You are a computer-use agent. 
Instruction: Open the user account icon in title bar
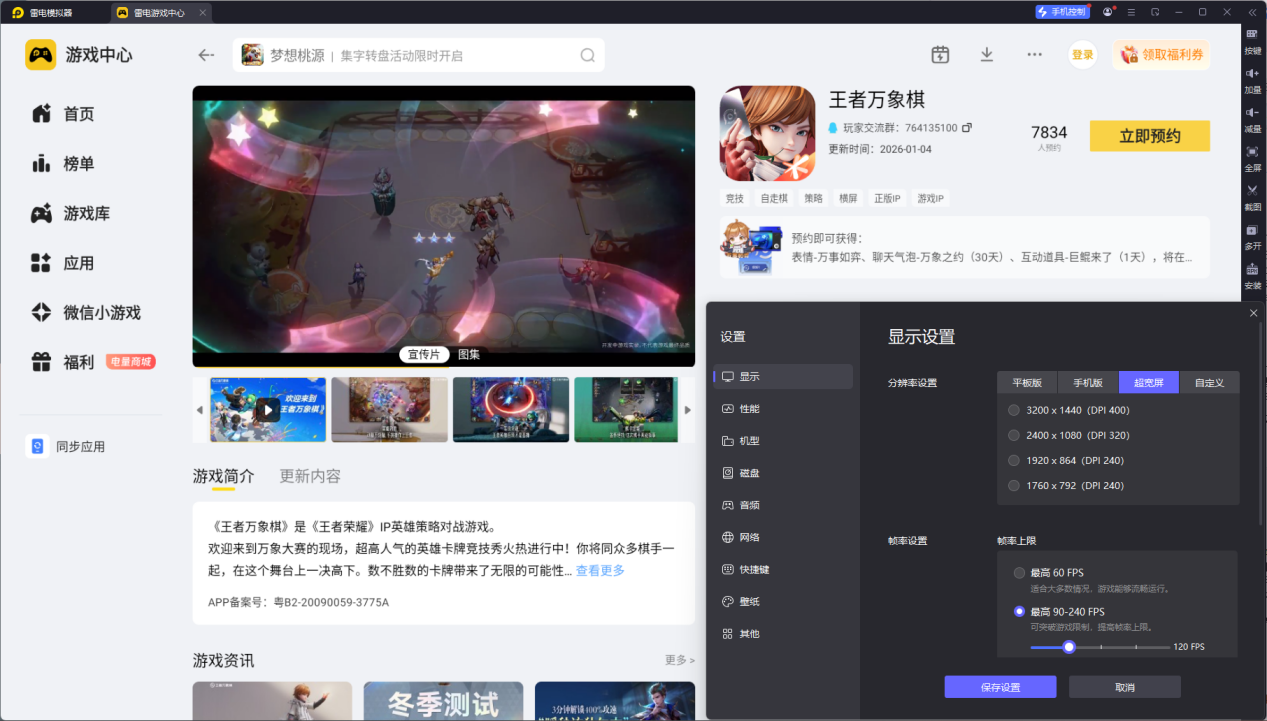pyautogui.click(x=1108, y=12)
